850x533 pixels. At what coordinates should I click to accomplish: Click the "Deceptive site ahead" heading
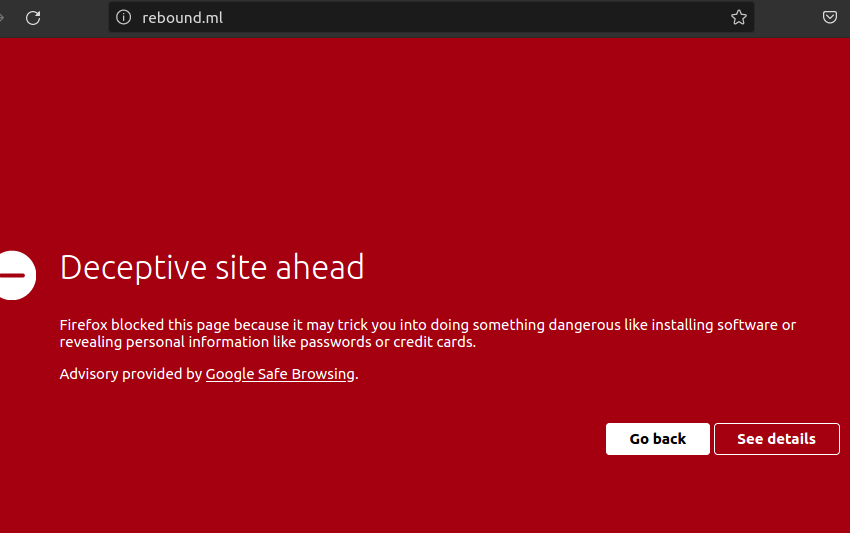[212, 267]
